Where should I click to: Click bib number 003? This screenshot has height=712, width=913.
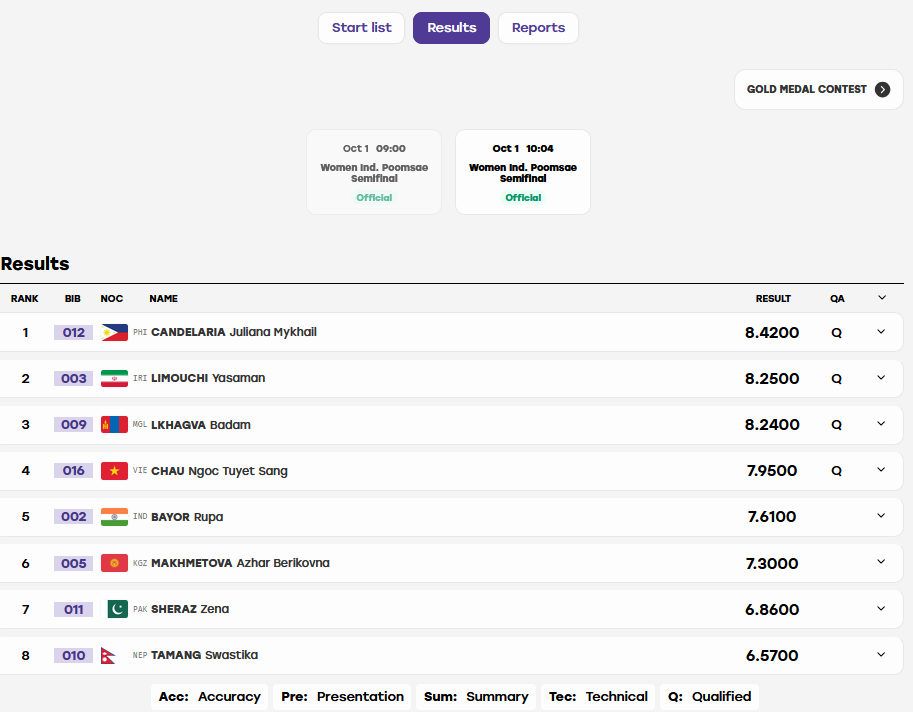pyautogui.click(x=73, y=378)
